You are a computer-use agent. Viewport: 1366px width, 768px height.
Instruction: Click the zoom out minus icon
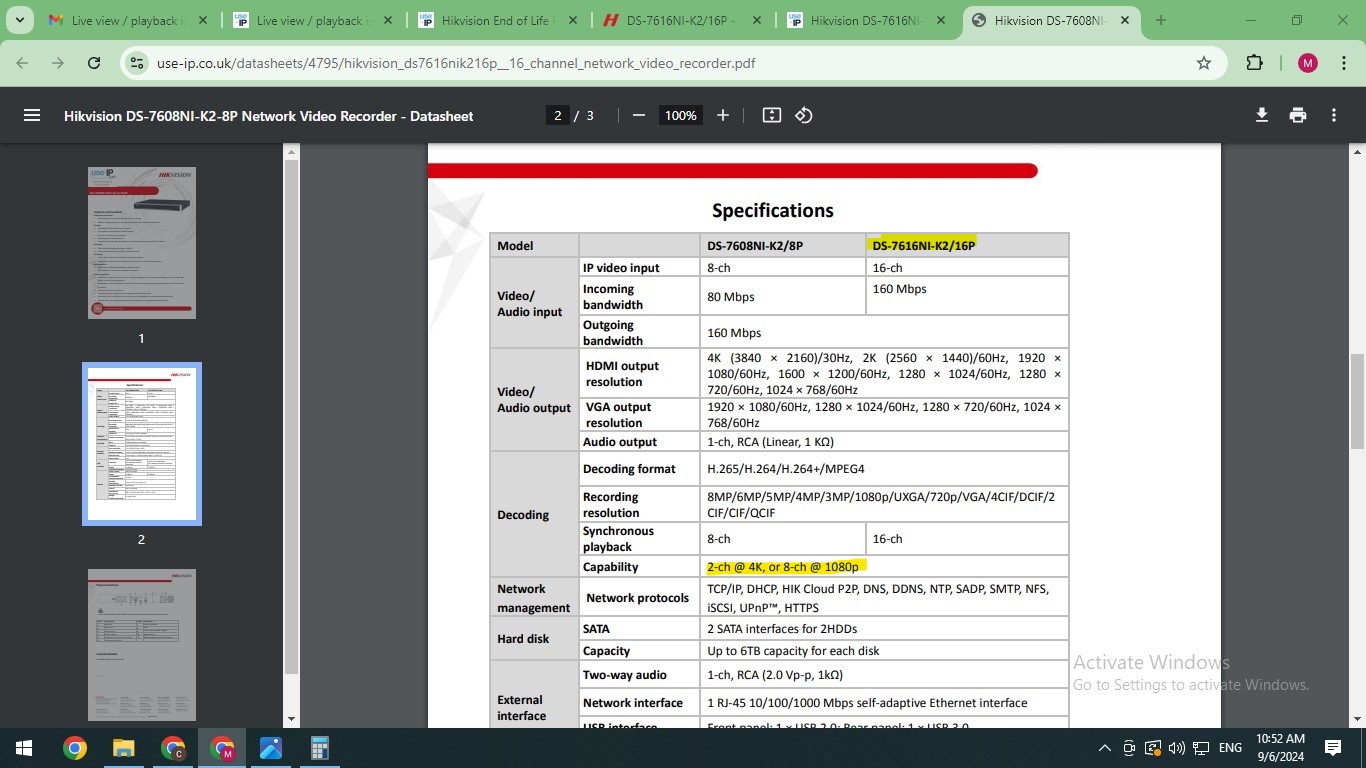(639, 115)
